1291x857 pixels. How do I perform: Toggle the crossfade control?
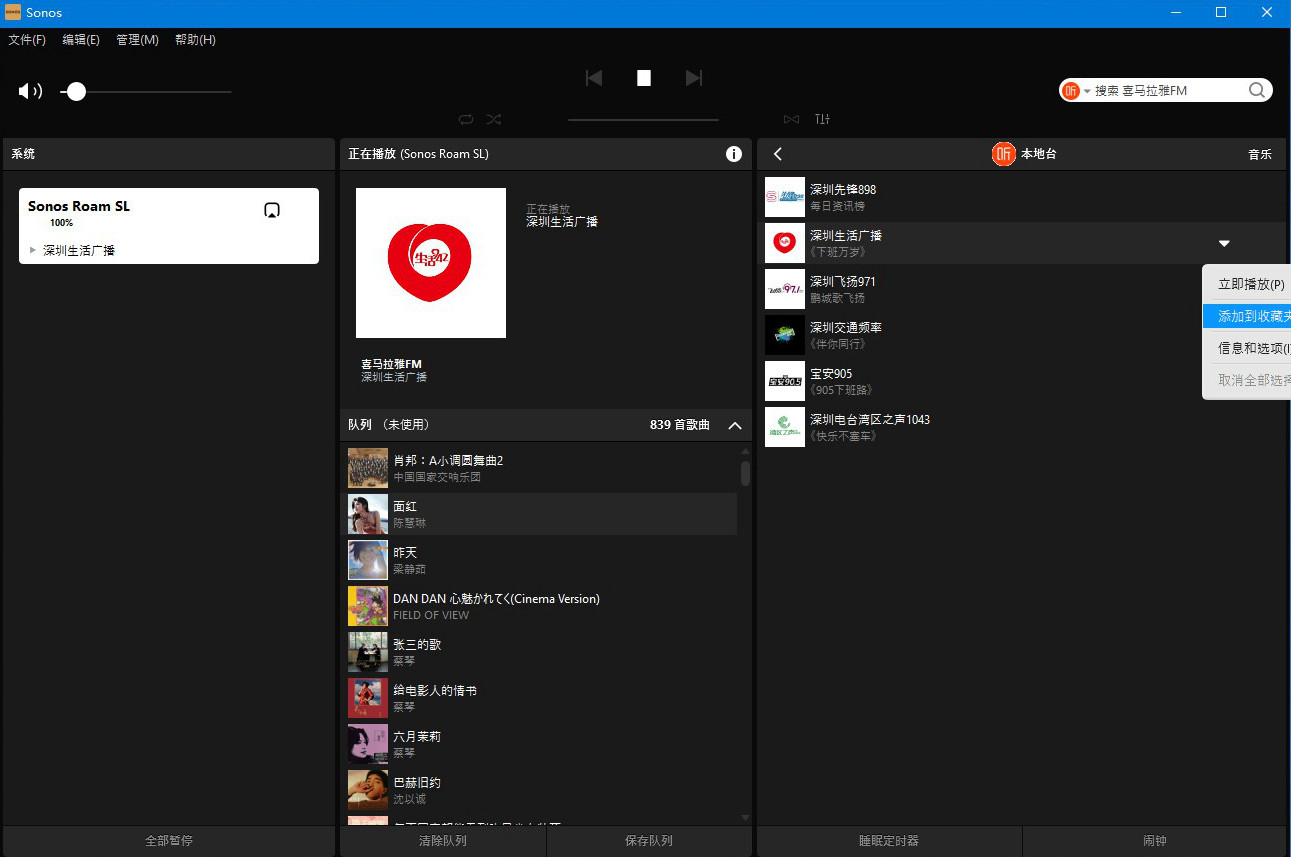click(x=792, y=119)
